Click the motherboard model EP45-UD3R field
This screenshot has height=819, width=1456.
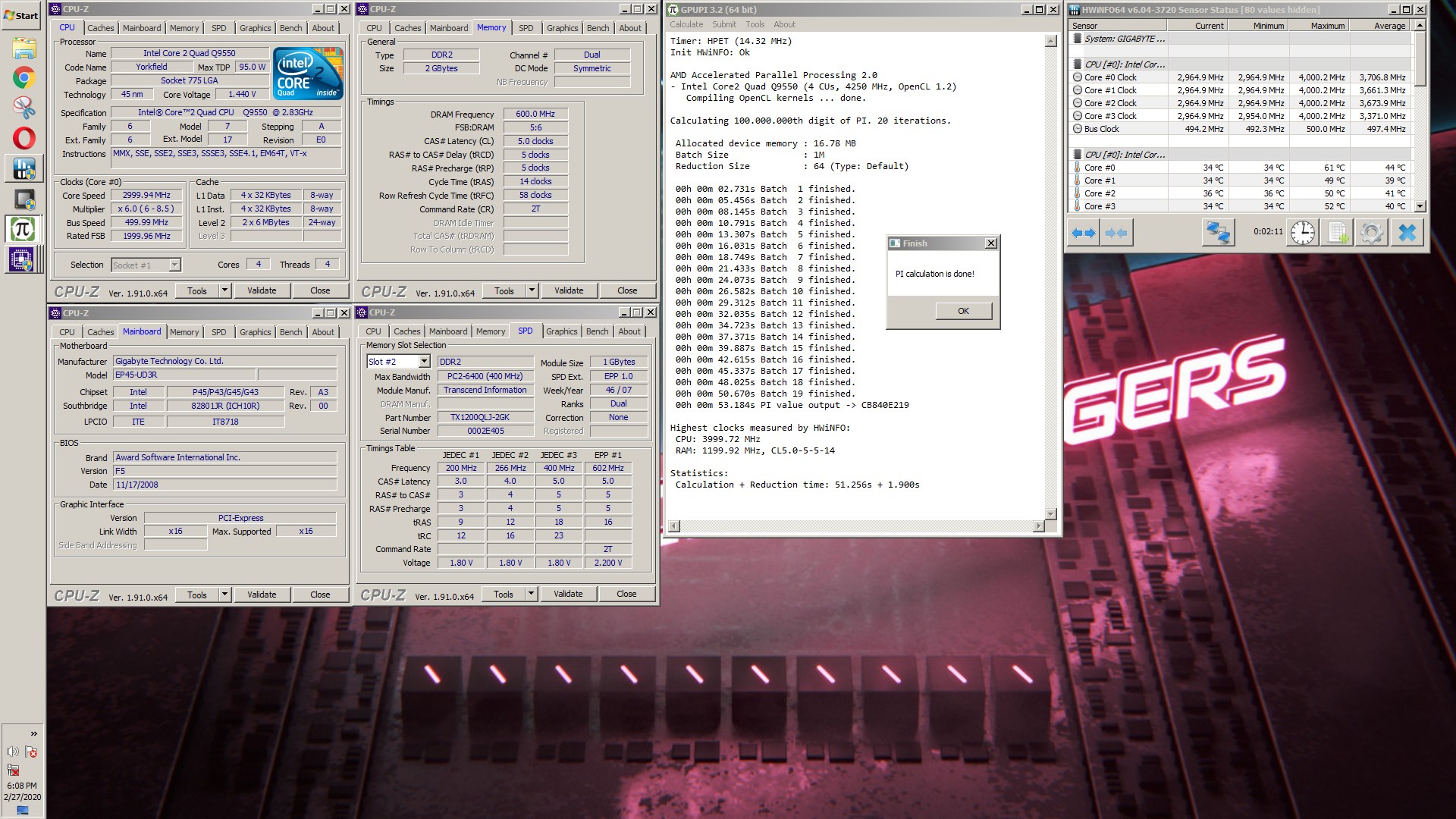pos(184,375)
